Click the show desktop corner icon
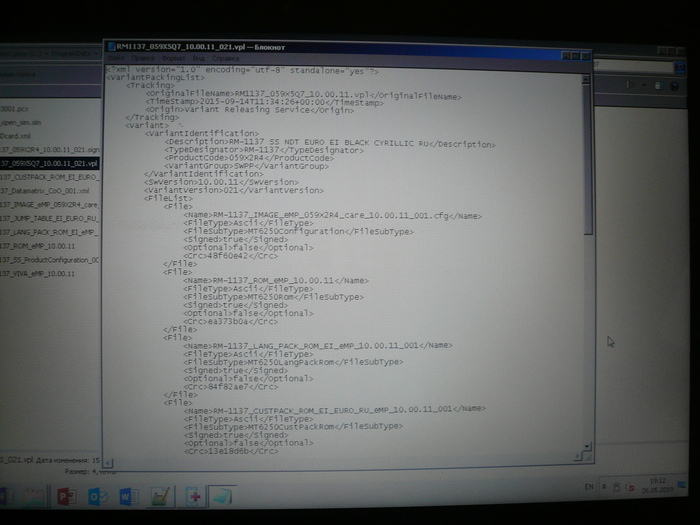Viewport: 700px width, 525px height. pos(682,484)
